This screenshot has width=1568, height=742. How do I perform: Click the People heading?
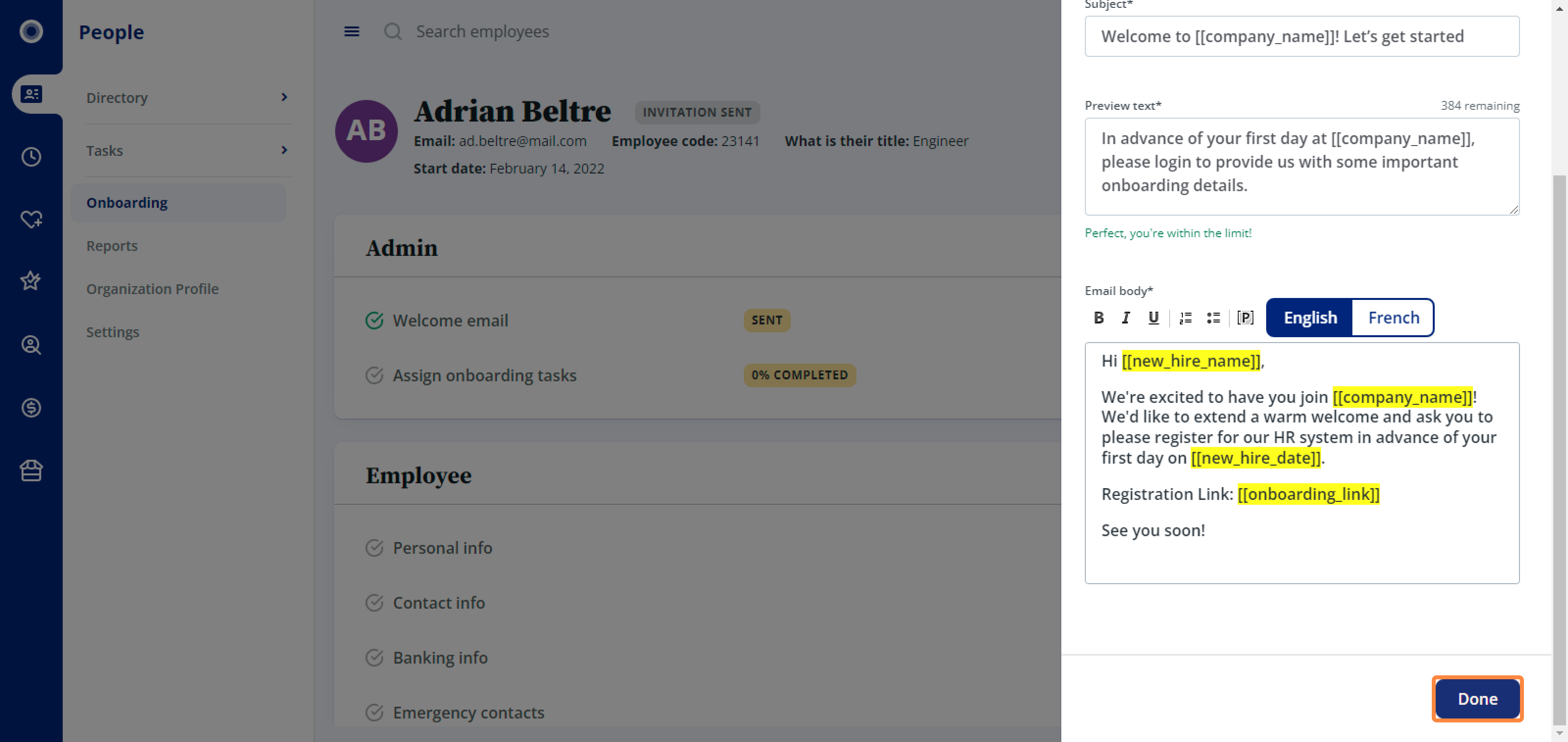tap(111, 32)
